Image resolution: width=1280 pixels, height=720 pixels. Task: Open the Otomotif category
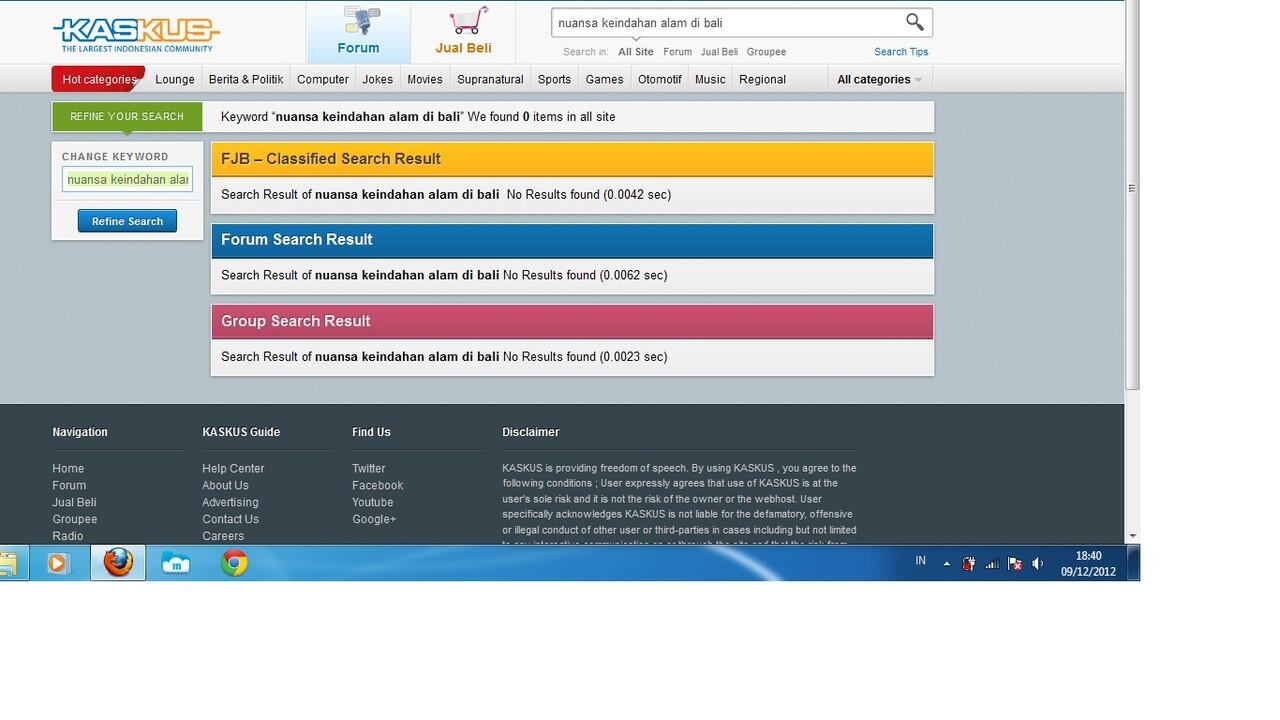coord(660,79)
